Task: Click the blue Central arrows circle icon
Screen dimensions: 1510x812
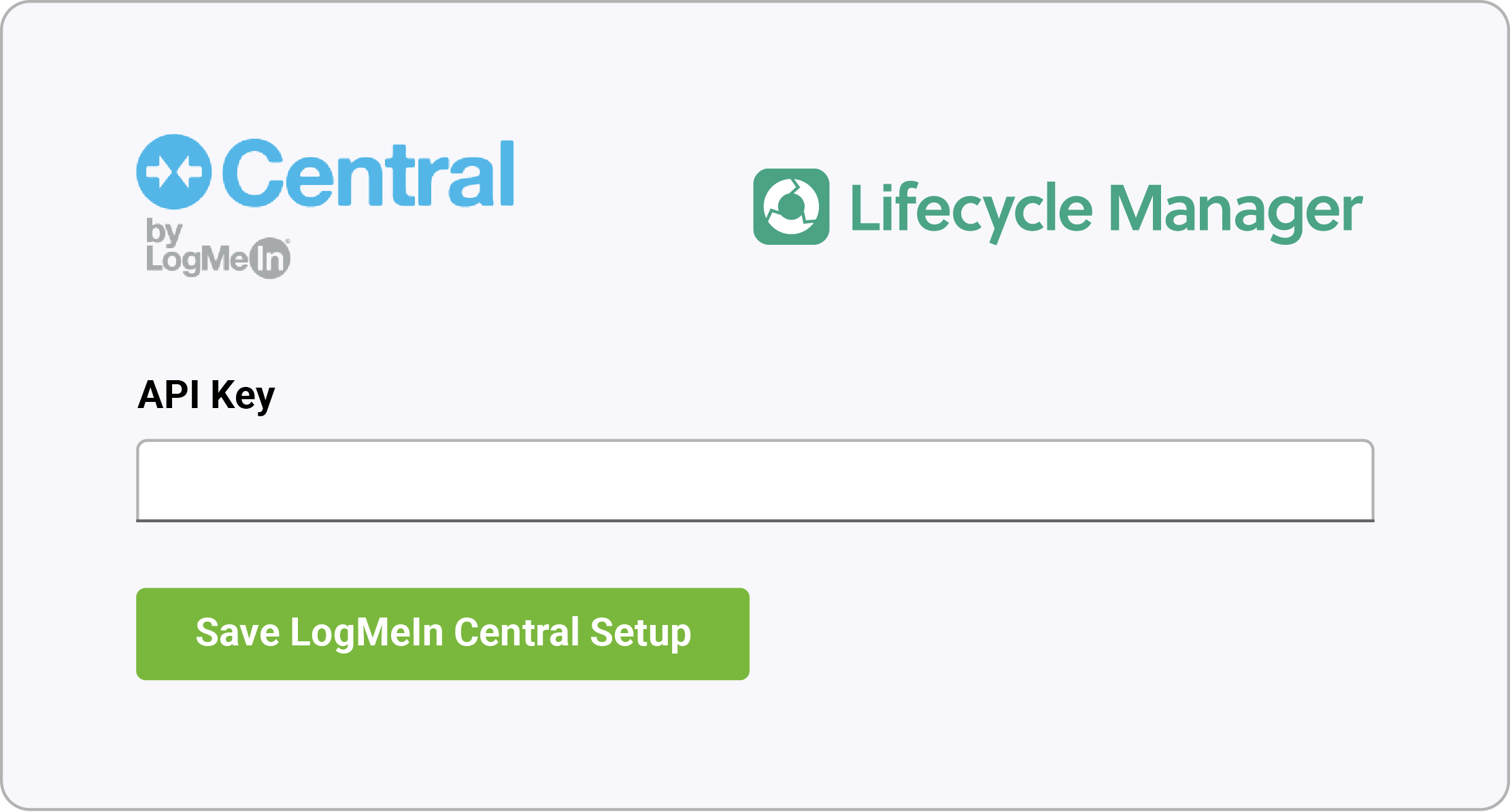Action: (x=174, y=171)
